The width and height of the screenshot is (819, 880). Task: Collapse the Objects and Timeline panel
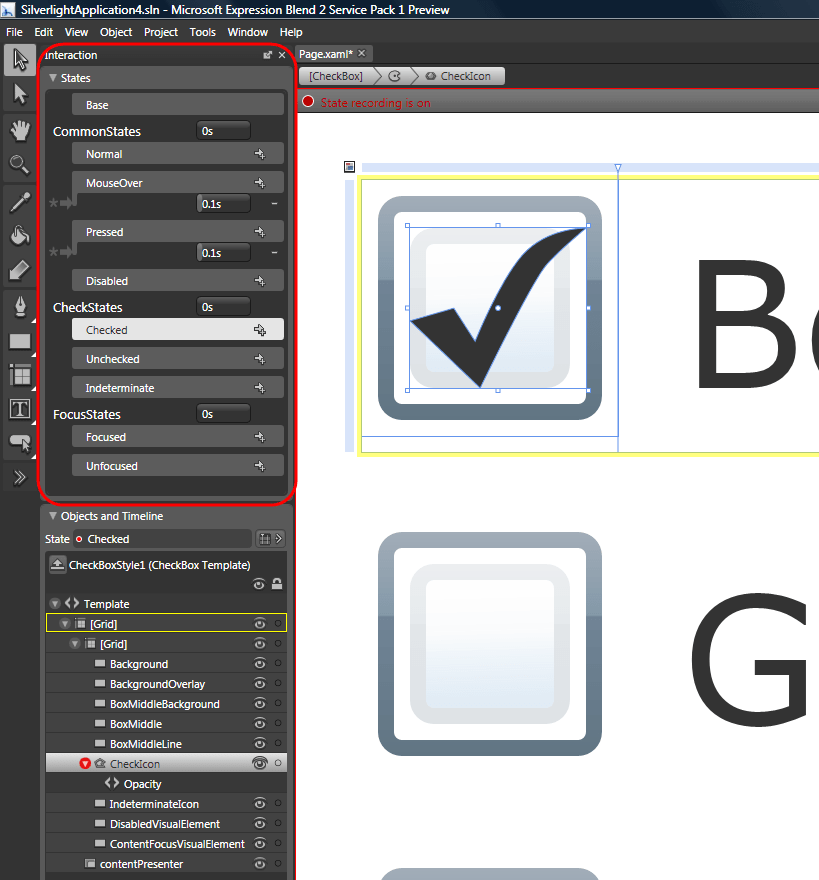[x=52, y=516]
